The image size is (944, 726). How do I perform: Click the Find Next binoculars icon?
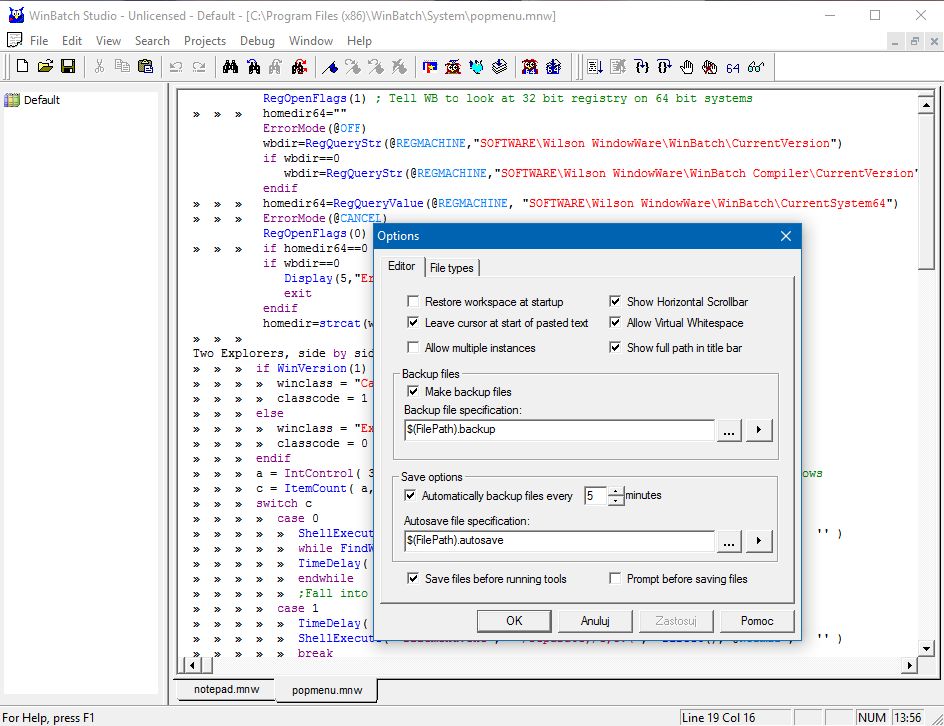click(x=253, y=66)
